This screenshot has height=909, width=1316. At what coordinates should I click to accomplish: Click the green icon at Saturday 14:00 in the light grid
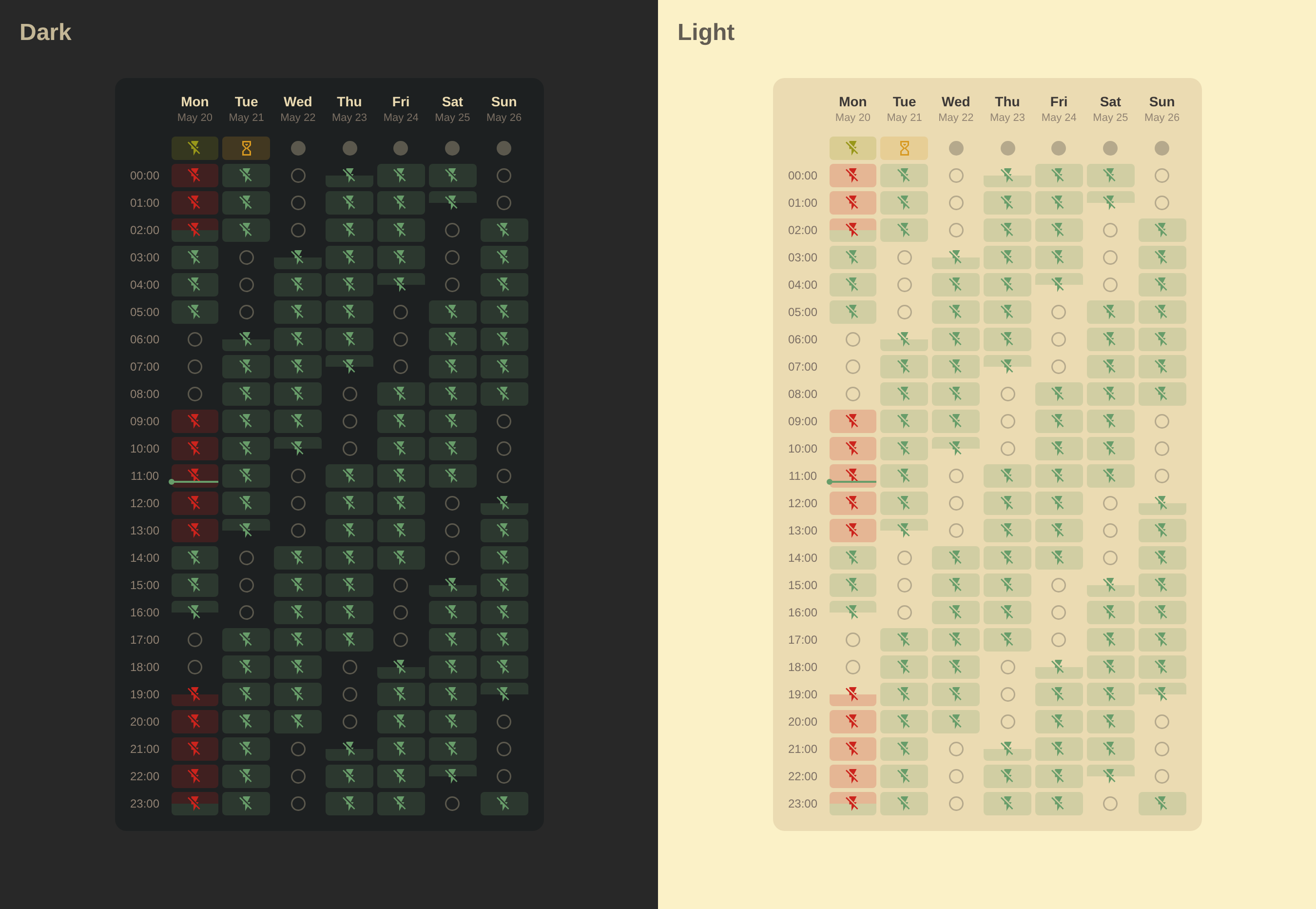point(1110,557)
